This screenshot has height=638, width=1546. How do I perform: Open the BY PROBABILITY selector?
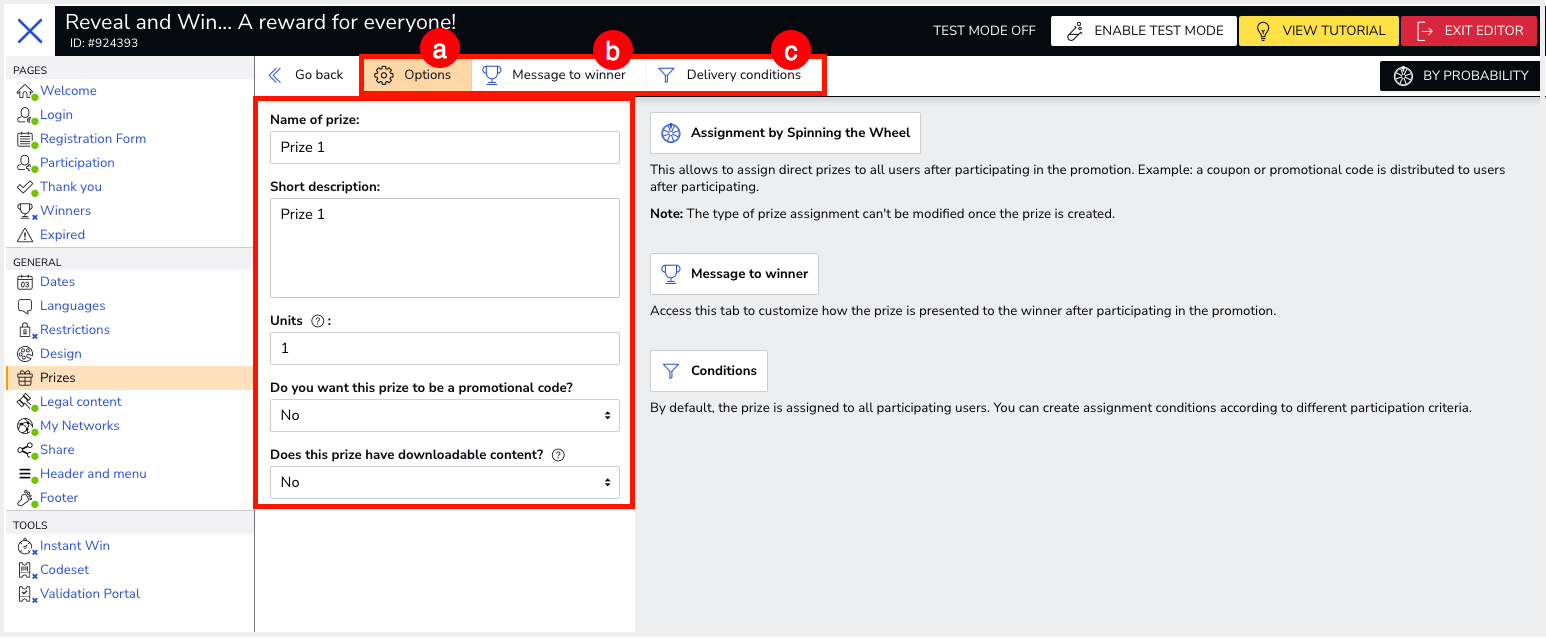pos(1459,75)
